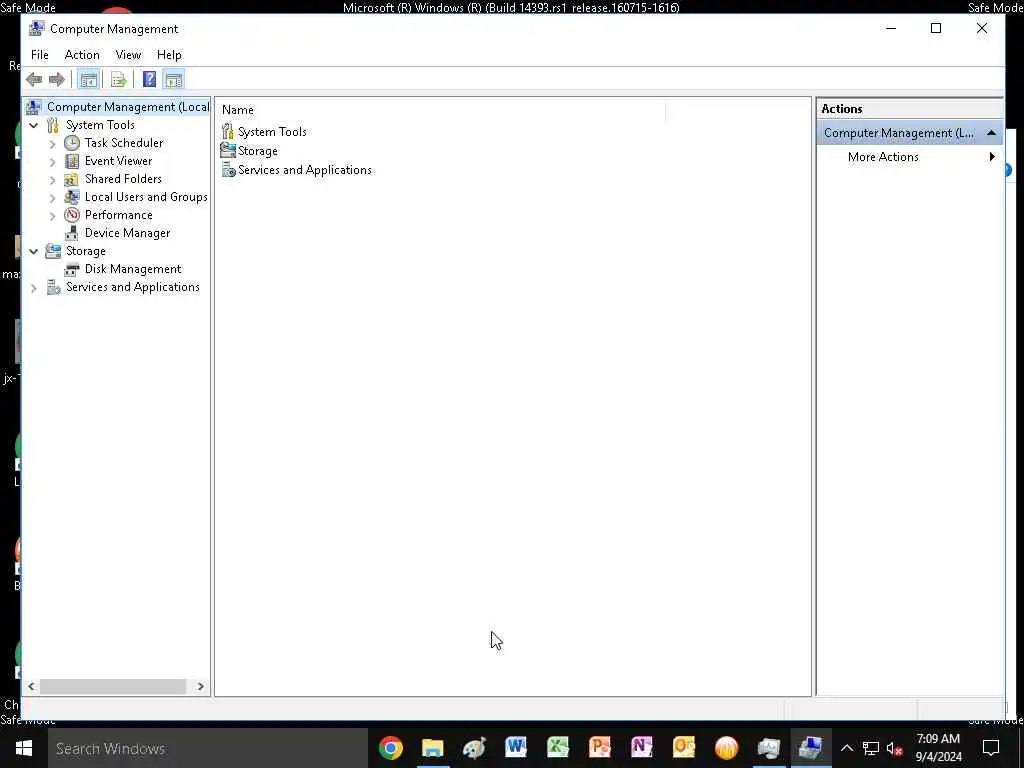
Task: Open Disk Management from the tree icon
Action: pos(72,269)
